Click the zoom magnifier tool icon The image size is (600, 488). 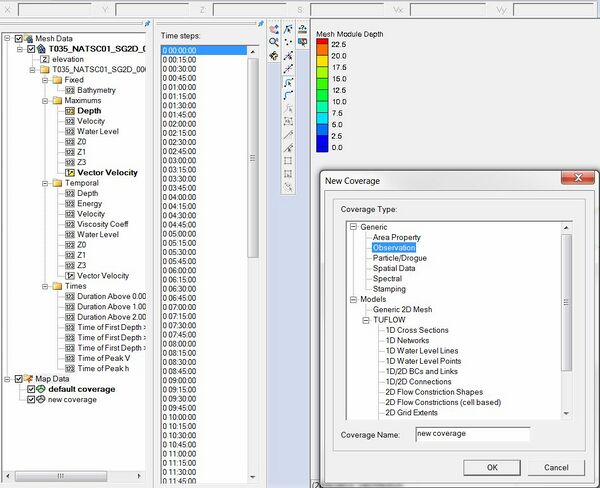273,42
